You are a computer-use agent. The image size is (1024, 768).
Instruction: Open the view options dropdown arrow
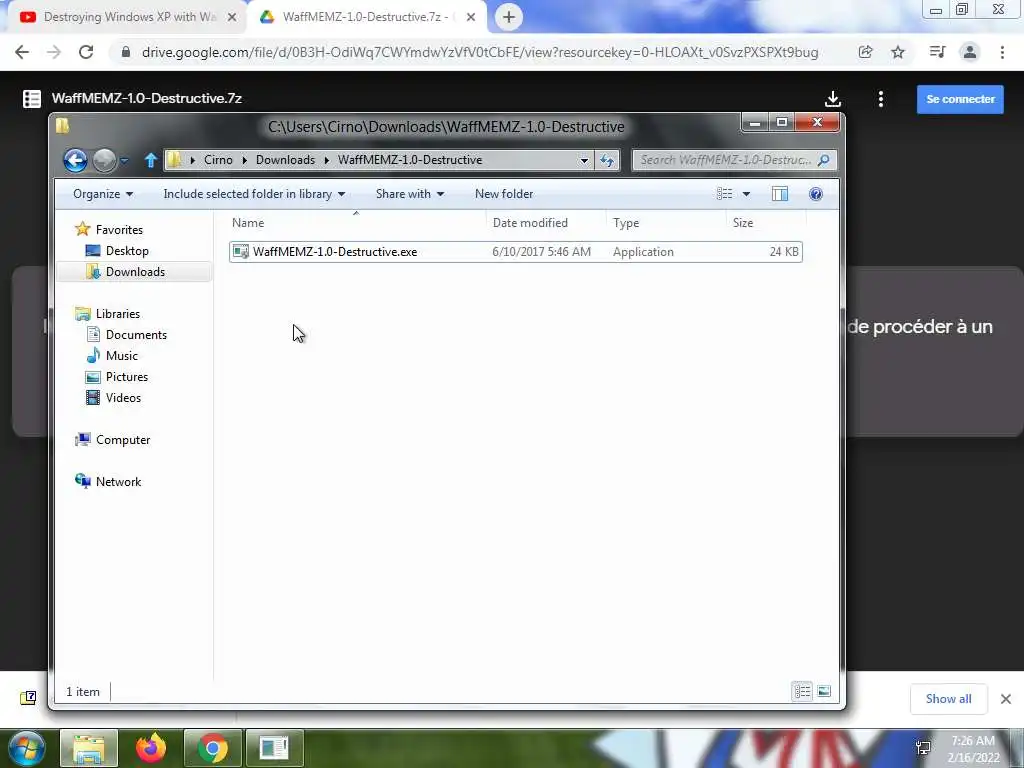746,194
